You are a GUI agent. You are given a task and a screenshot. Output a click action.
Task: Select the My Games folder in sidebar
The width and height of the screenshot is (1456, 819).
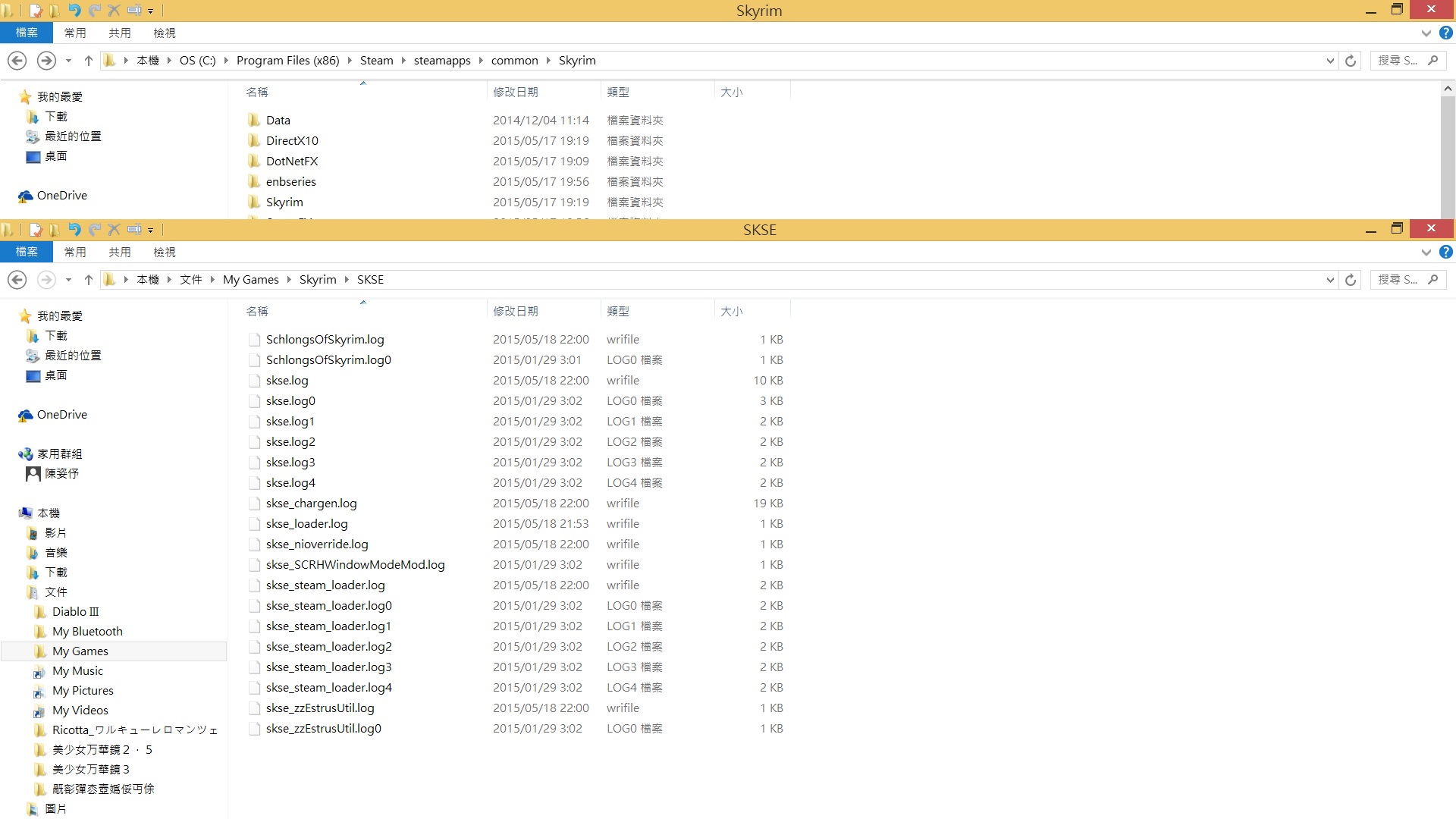click(78, 651)
